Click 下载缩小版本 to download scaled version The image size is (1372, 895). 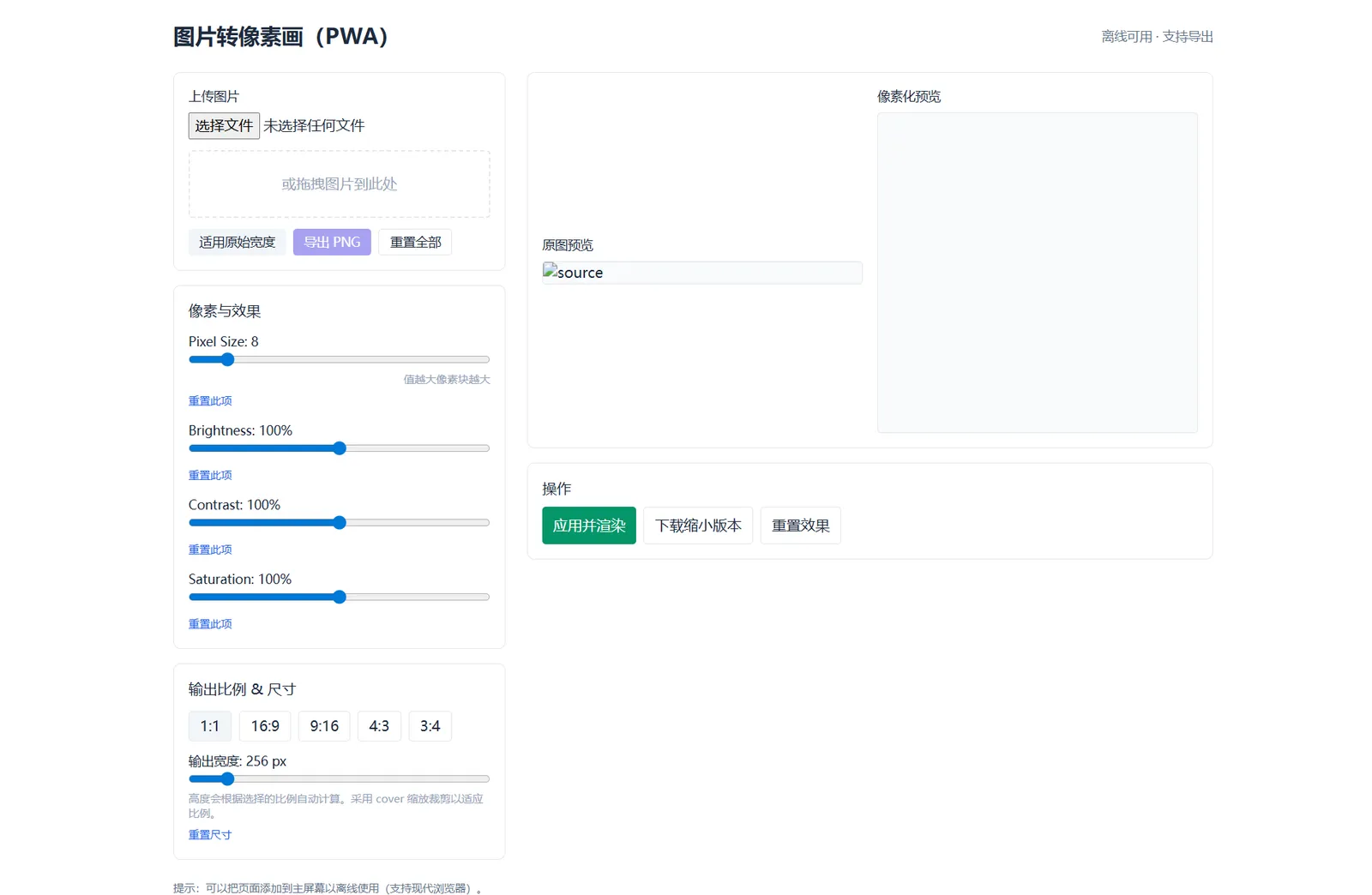point(697,526)
